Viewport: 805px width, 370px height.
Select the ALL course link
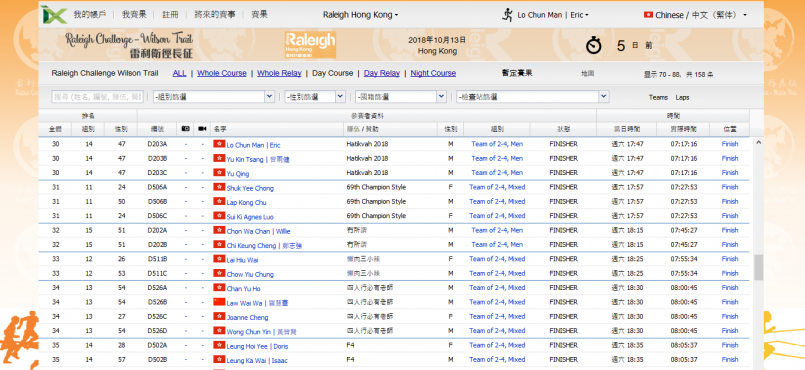(180, 73)
